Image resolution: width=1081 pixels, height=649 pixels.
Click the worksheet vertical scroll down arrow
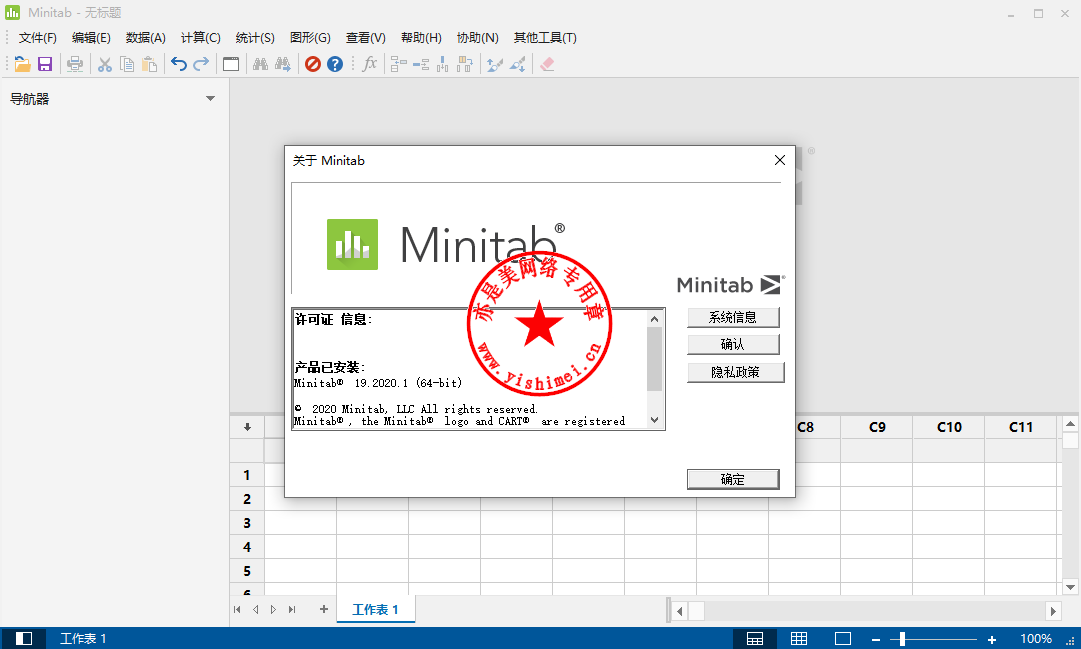point(1070,588)
